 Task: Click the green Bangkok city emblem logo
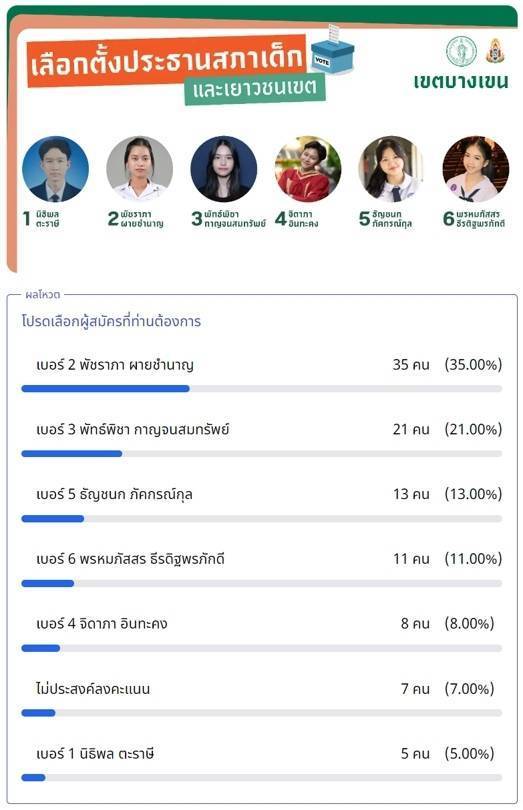(x=461, y=51)
